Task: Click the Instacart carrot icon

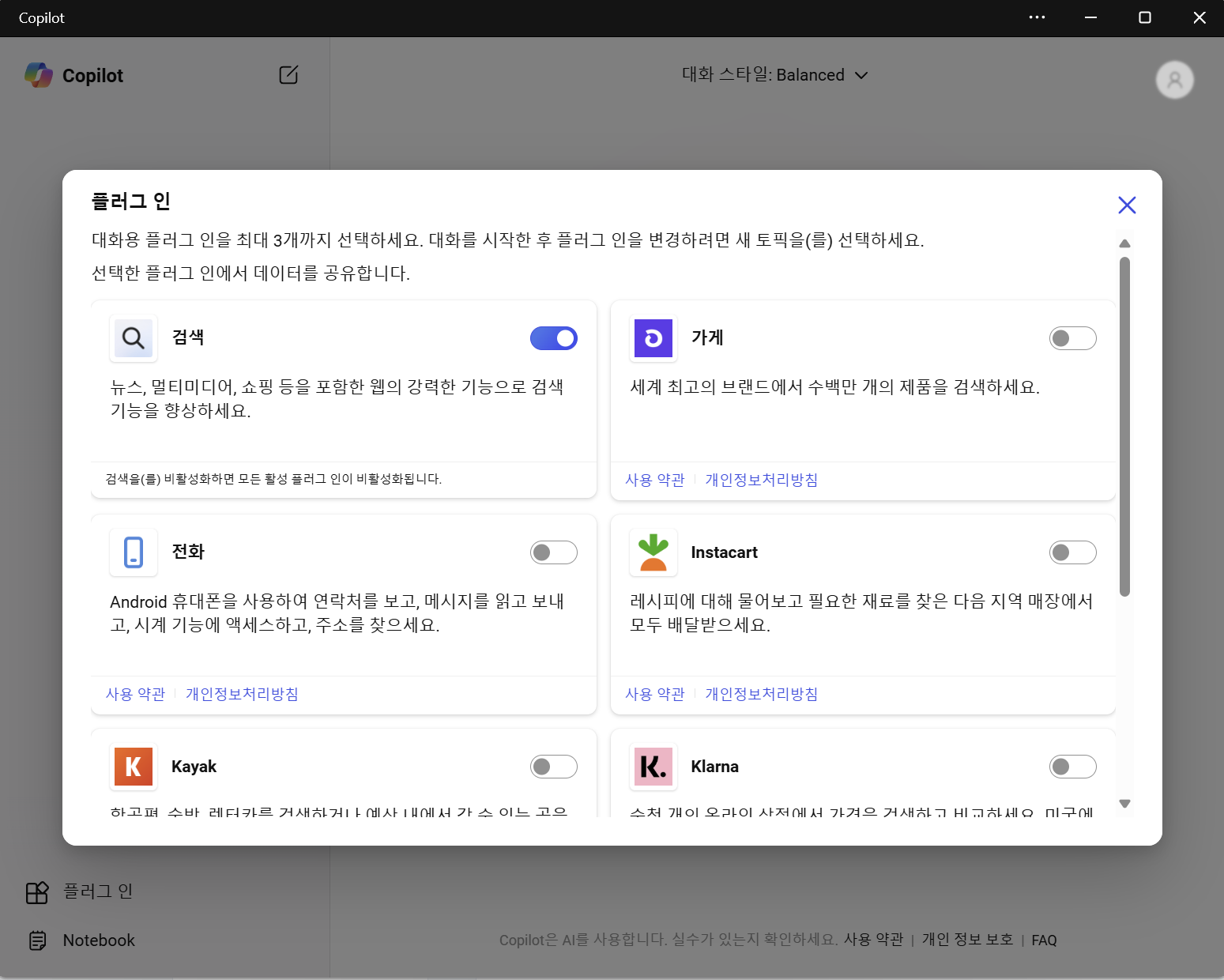Action: (653, 552)
